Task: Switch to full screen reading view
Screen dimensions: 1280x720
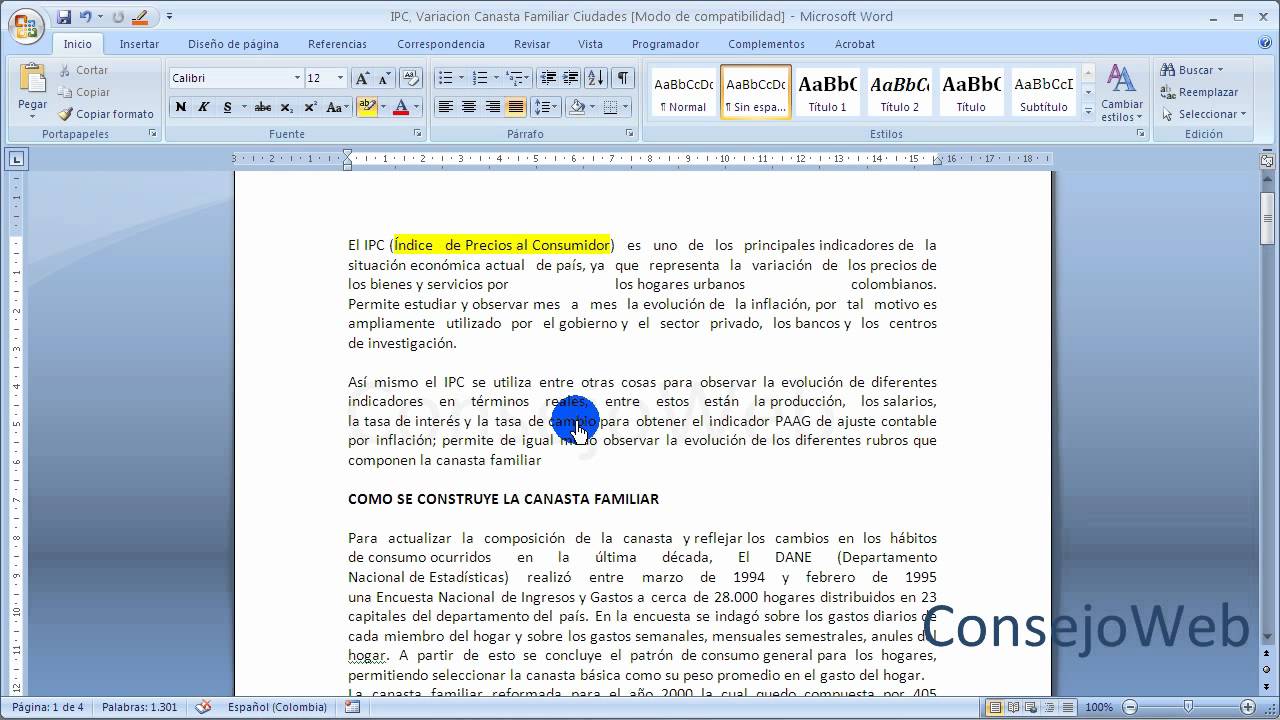Action: (1013, 708)
